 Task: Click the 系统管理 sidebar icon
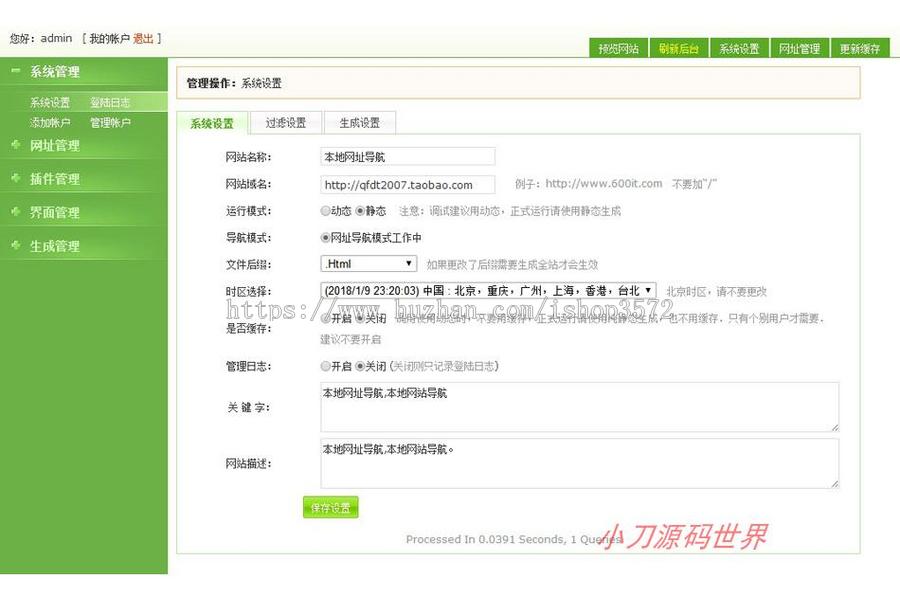click(x=14, y=71)
